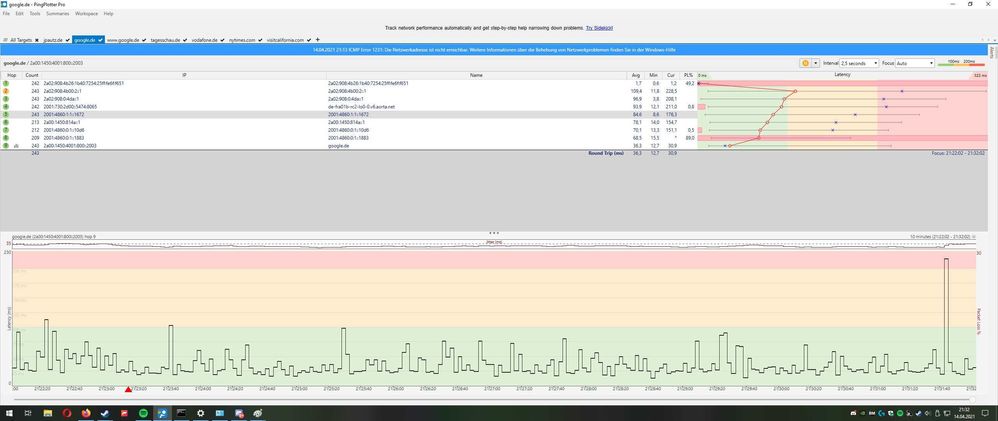
Task: Click the PL% column header
Action: [688, 75]
